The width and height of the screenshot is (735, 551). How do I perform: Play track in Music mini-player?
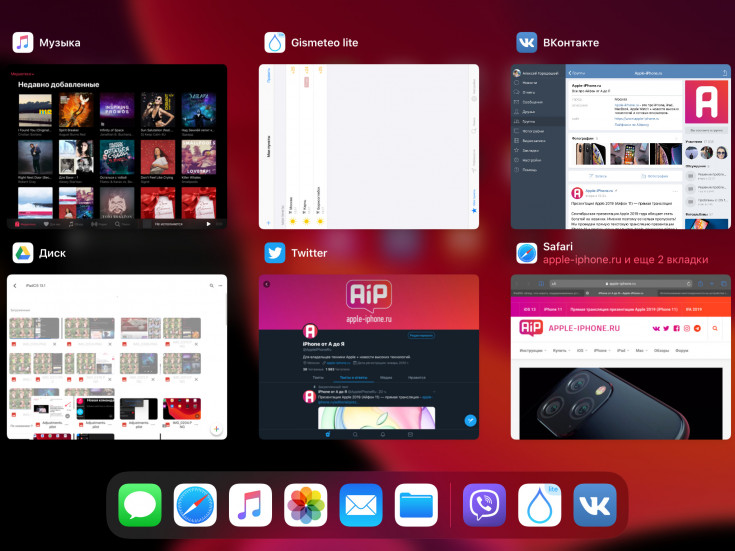click(209, 224)
